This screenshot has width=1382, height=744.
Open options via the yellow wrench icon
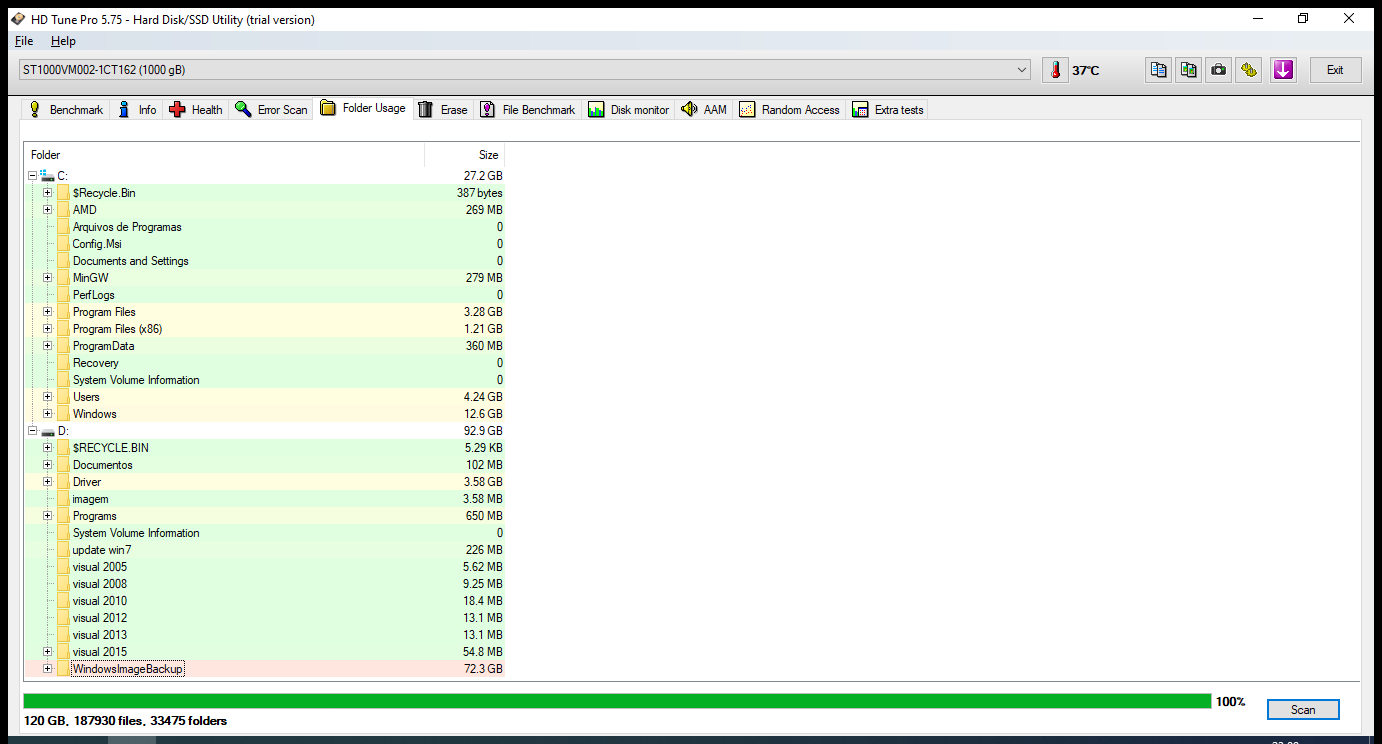click(1248, 70)
